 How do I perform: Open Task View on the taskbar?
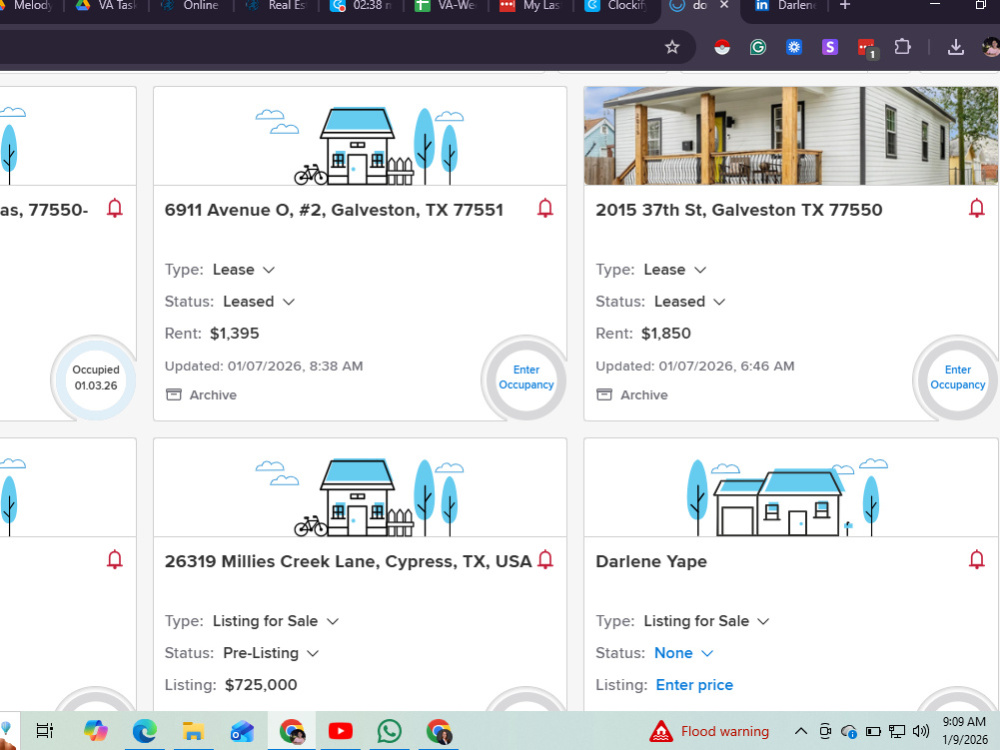(45, 731)
